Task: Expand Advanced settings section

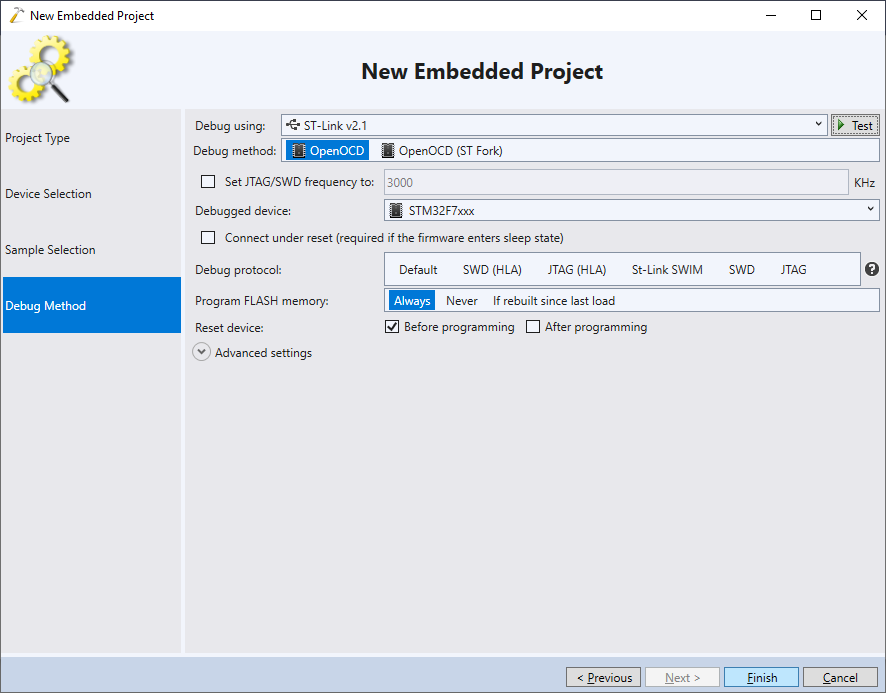Action: (201, 352)
